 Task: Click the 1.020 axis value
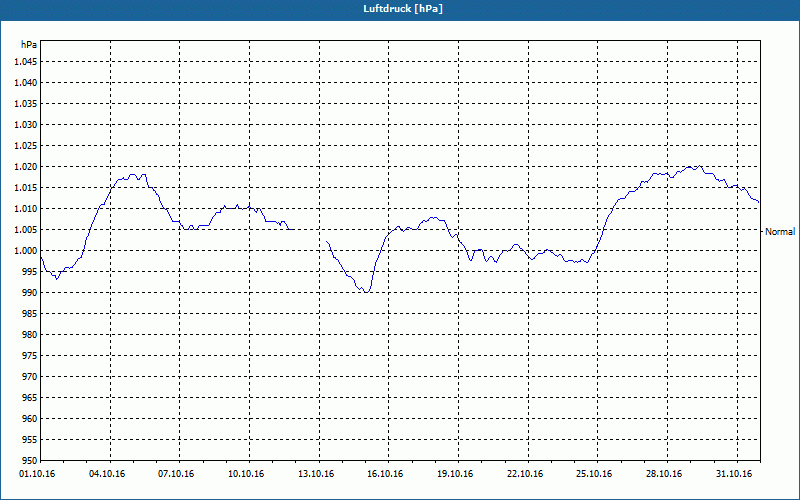pyautogui.click(x=26, y=167)
